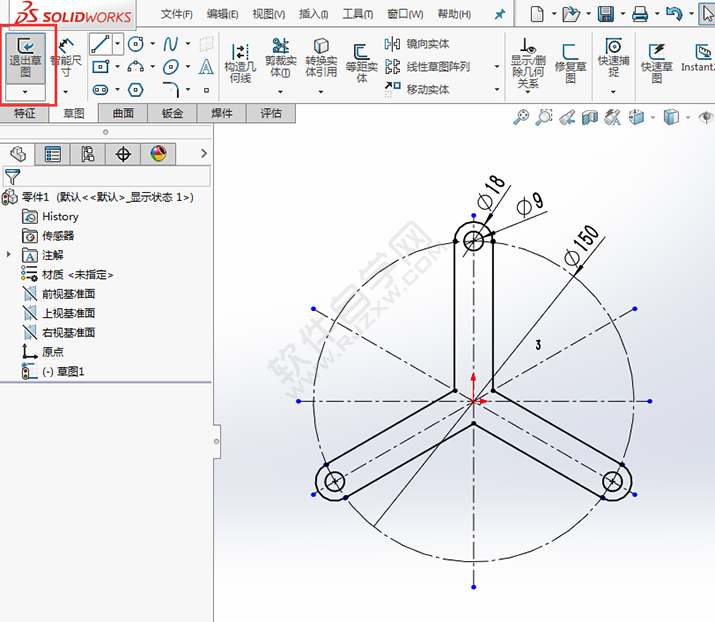The height and width of the screenshot is (622, 715).
Task: Select the sketch Text (A) tool
Action: point(206,67)
